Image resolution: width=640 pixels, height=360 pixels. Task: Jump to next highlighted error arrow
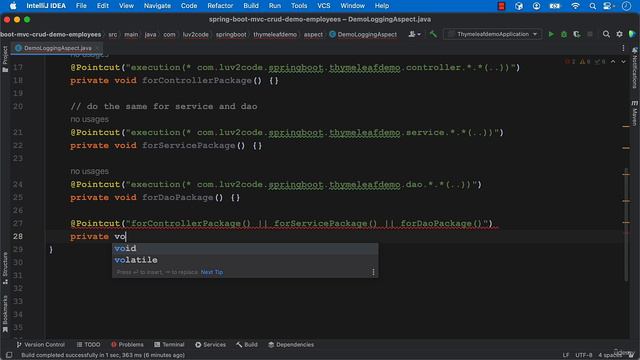point(623,62)
